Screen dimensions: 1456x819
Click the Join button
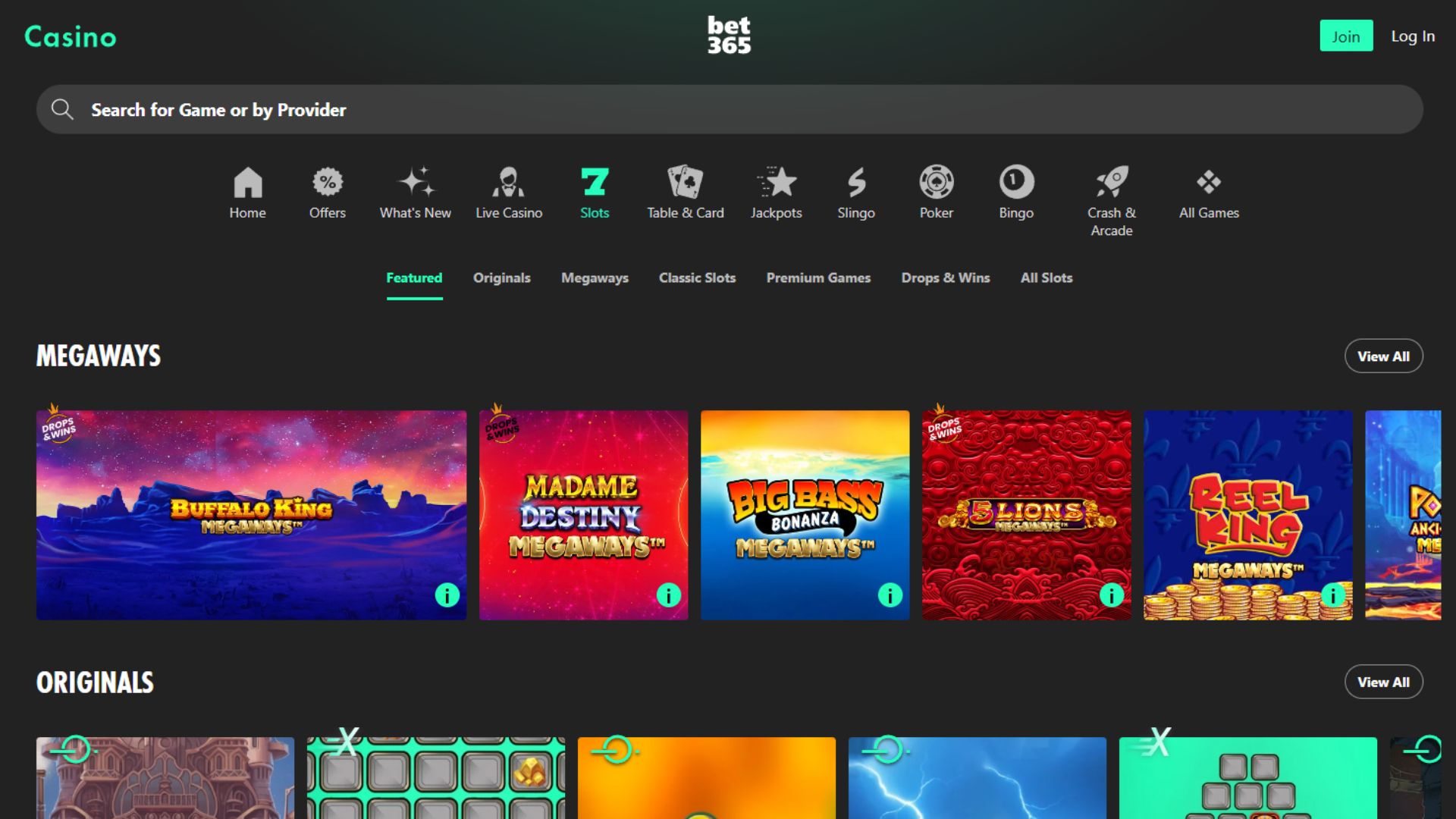pyautogui.click(x=1346, y=36)
